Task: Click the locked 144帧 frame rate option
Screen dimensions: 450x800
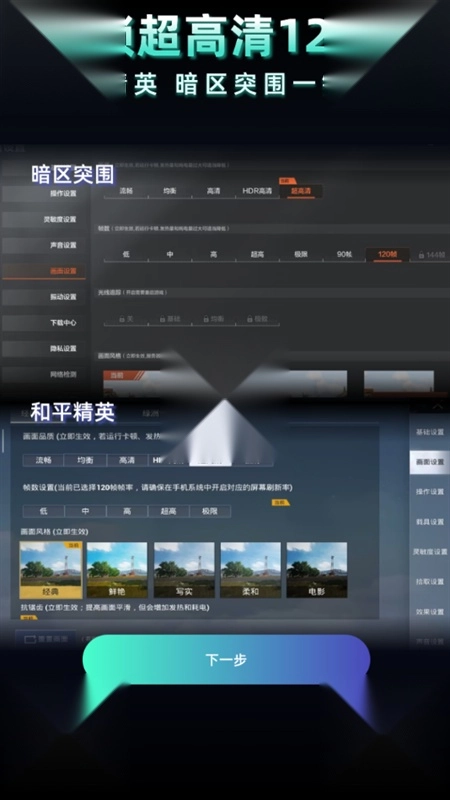Action: pos(431,255)
